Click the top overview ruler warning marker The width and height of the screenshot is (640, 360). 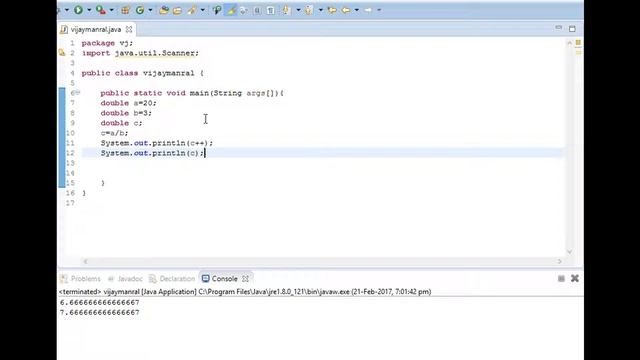578,42
